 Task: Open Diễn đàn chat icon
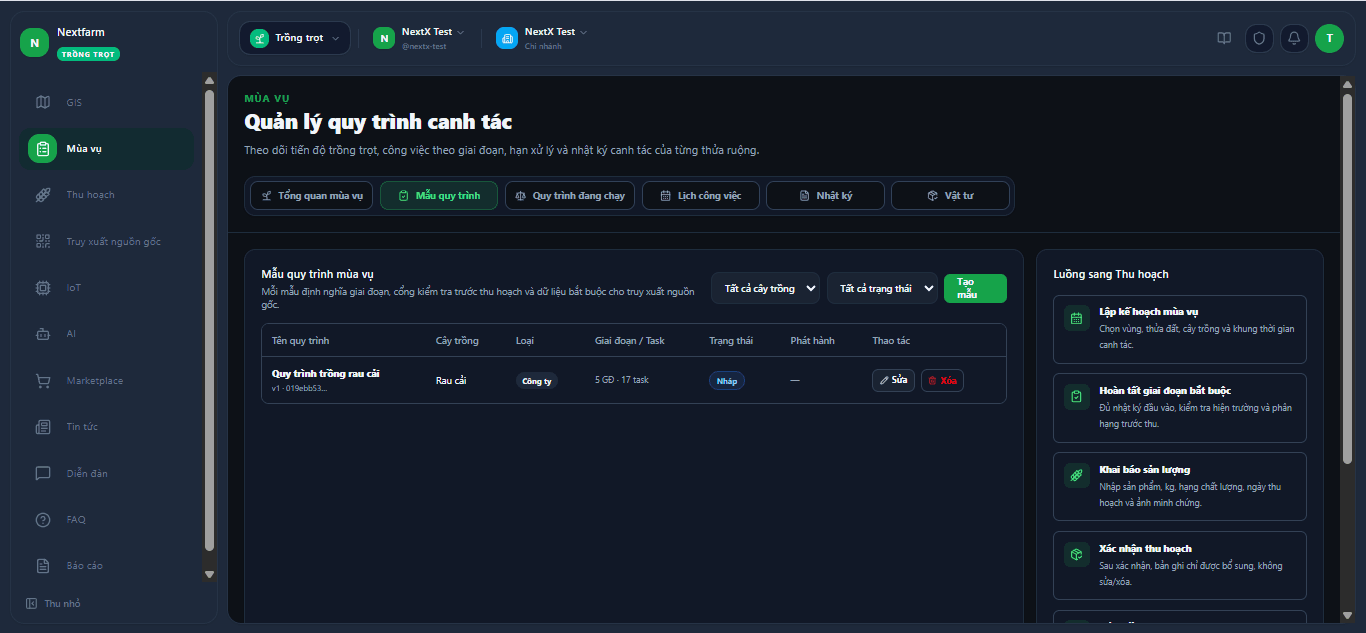pos(43,473)
